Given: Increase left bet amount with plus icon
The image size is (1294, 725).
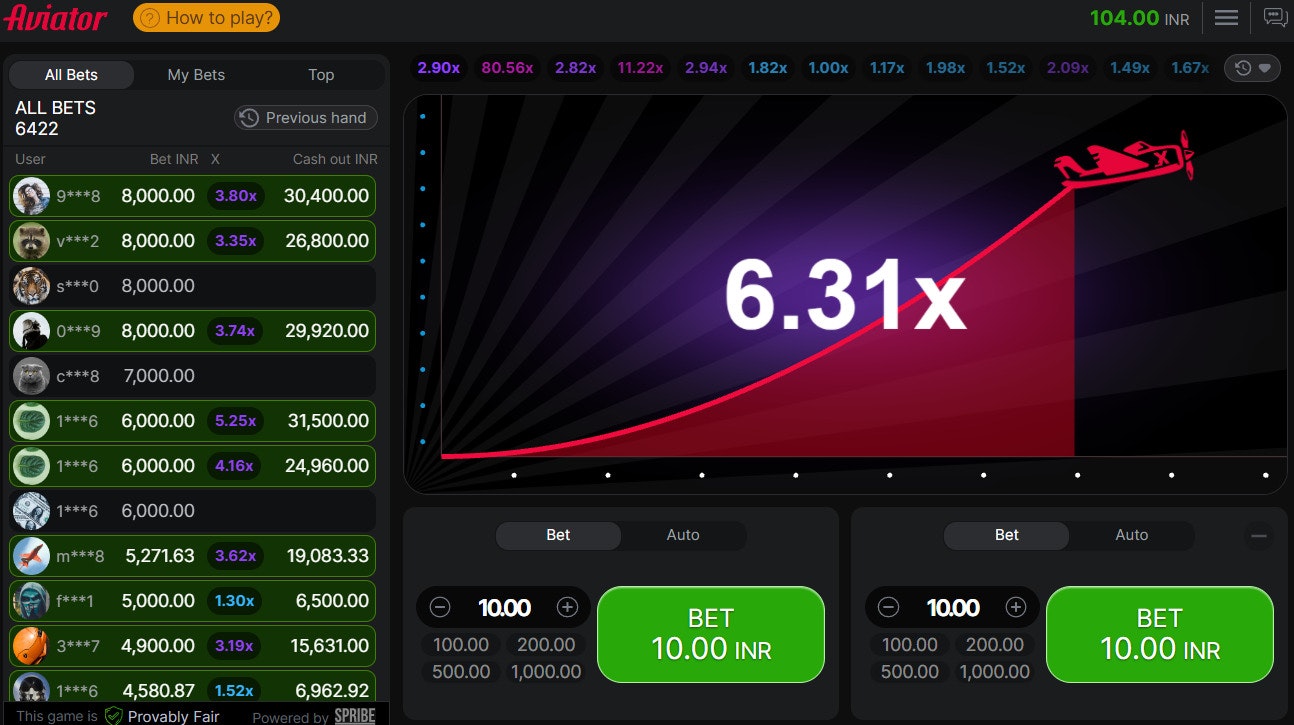Looking at the screenshot, I should click(567, 608).
